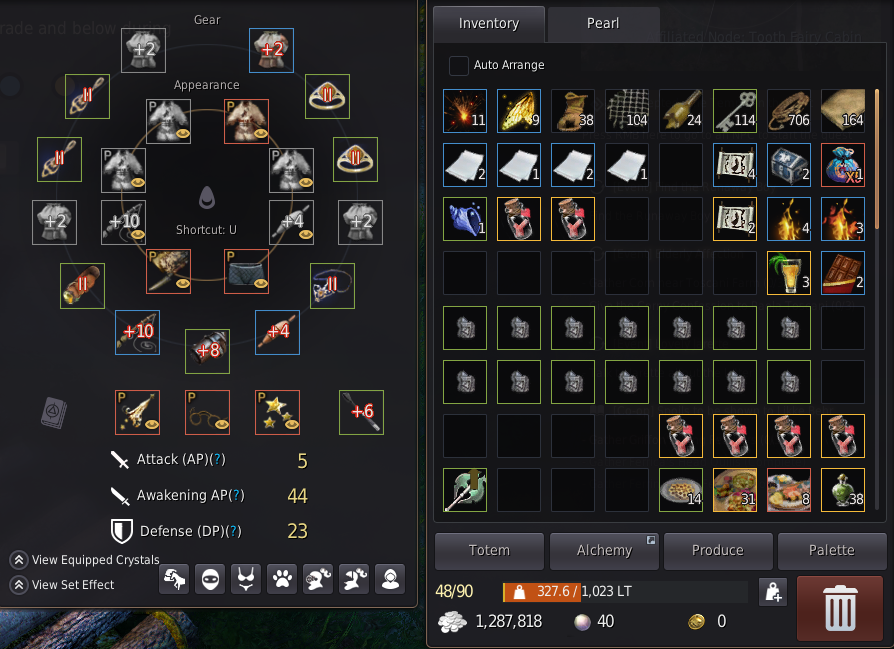Switch to the Inventory tab
The height and width of the screenshot is (649, 894).
click(x=489, y=24)
